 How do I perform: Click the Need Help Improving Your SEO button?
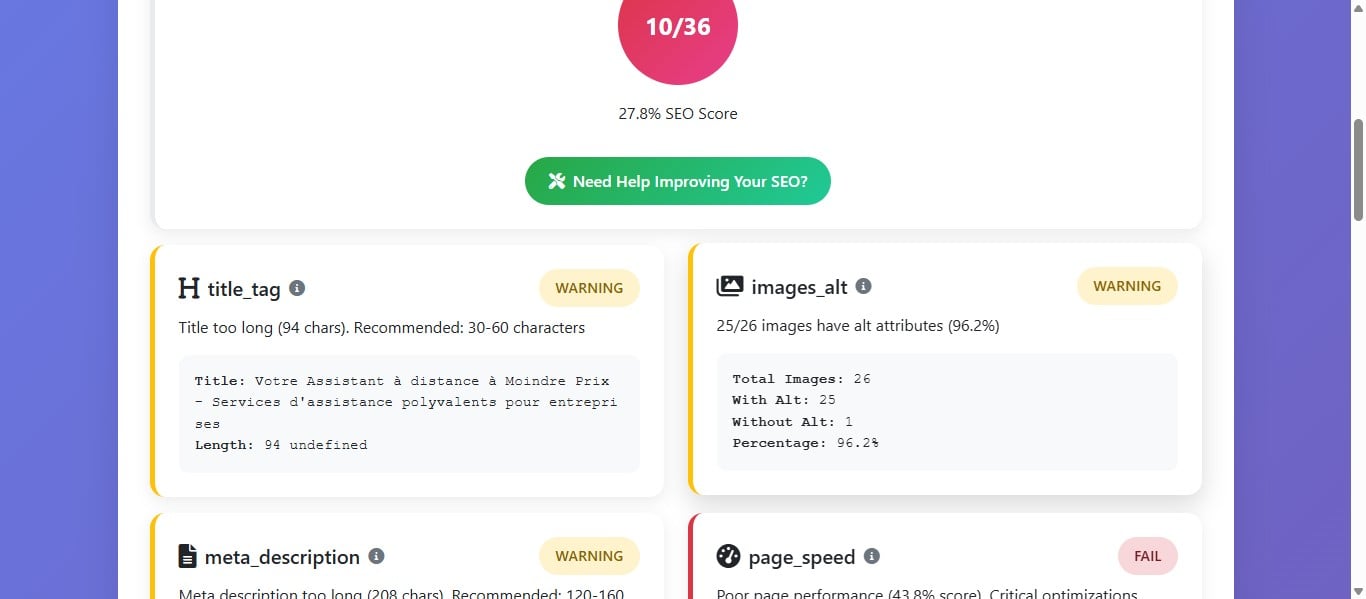[678, 181]
